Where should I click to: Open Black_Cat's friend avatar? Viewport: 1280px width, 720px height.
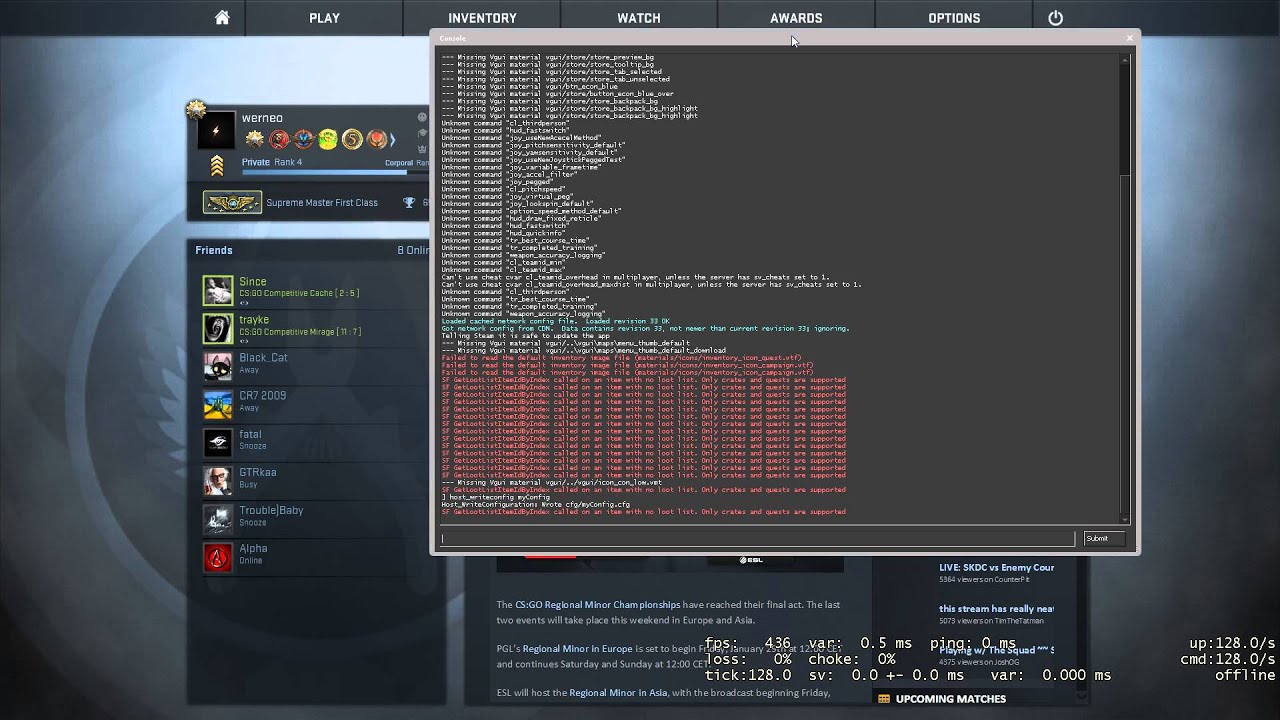click(217, 366)
